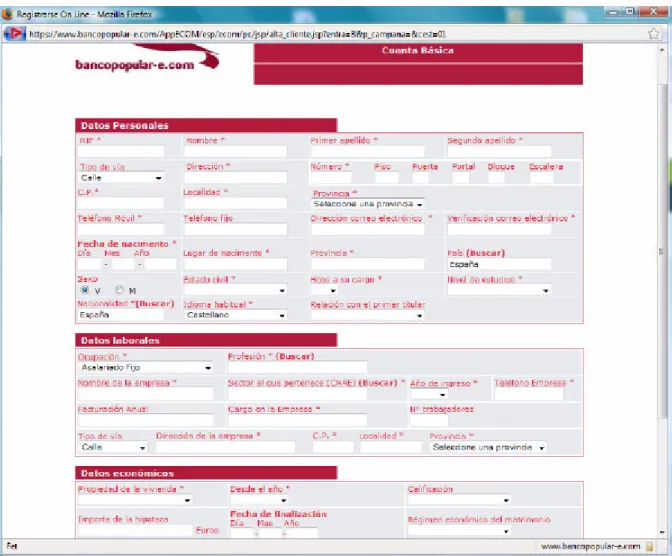Select the V (varón) sex radio button
The width and height of the screenshot is (672, 556).
[x=84, y=290]
